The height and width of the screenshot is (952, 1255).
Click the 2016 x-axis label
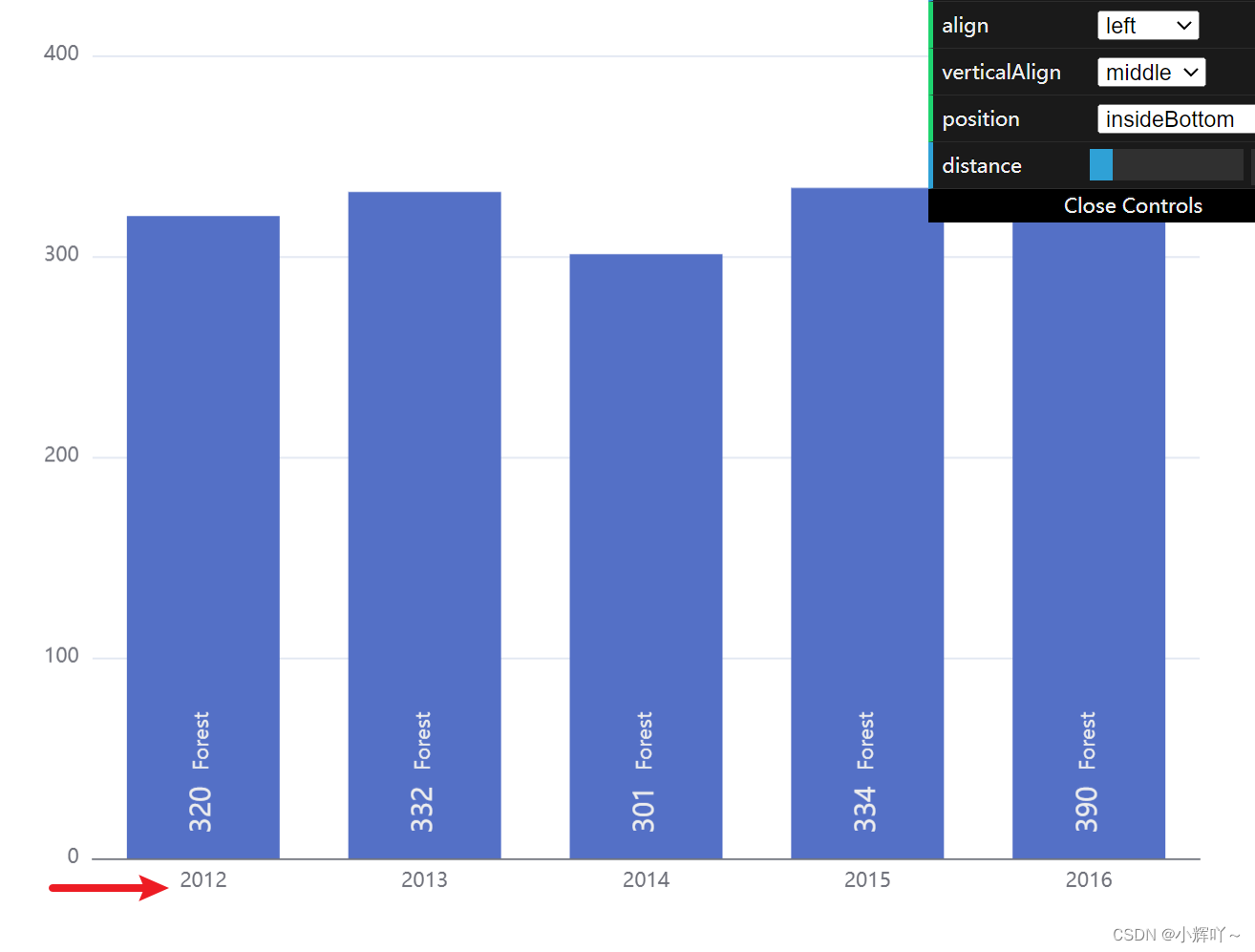tap(1089, 880)
